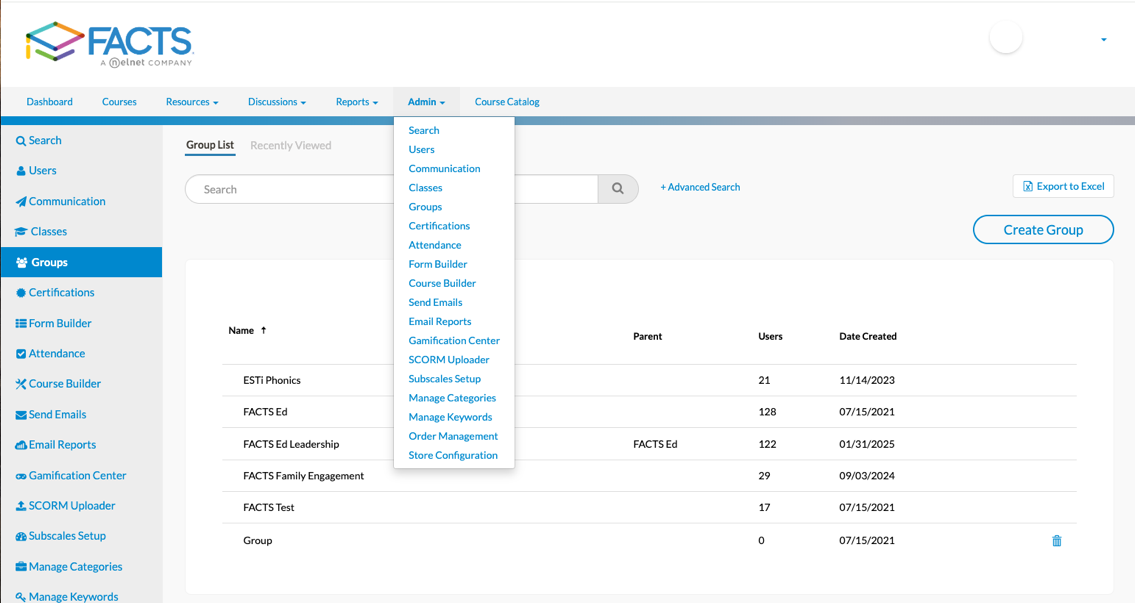This screenshot has width=1135, height=603.
Task: Focus the group Search text field
Action: tap(391, 189)
